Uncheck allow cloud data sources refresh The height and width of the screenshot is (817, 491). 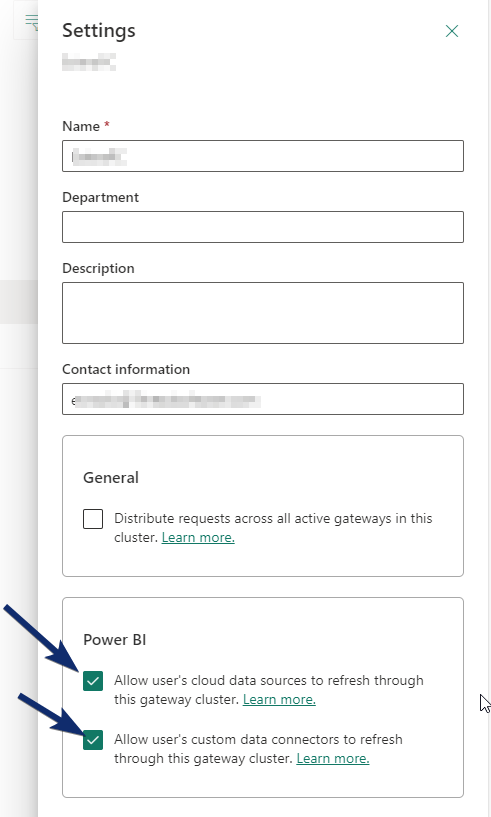(x=93, y=681)
